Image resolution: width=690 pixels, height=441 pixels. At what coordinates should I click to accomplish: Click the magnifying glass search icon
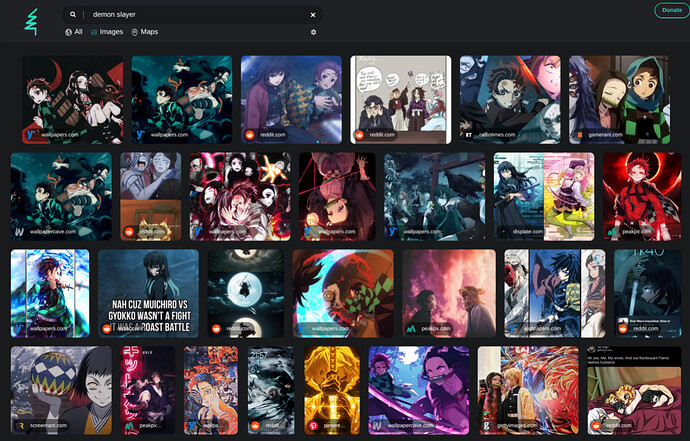tap(73, 15)
